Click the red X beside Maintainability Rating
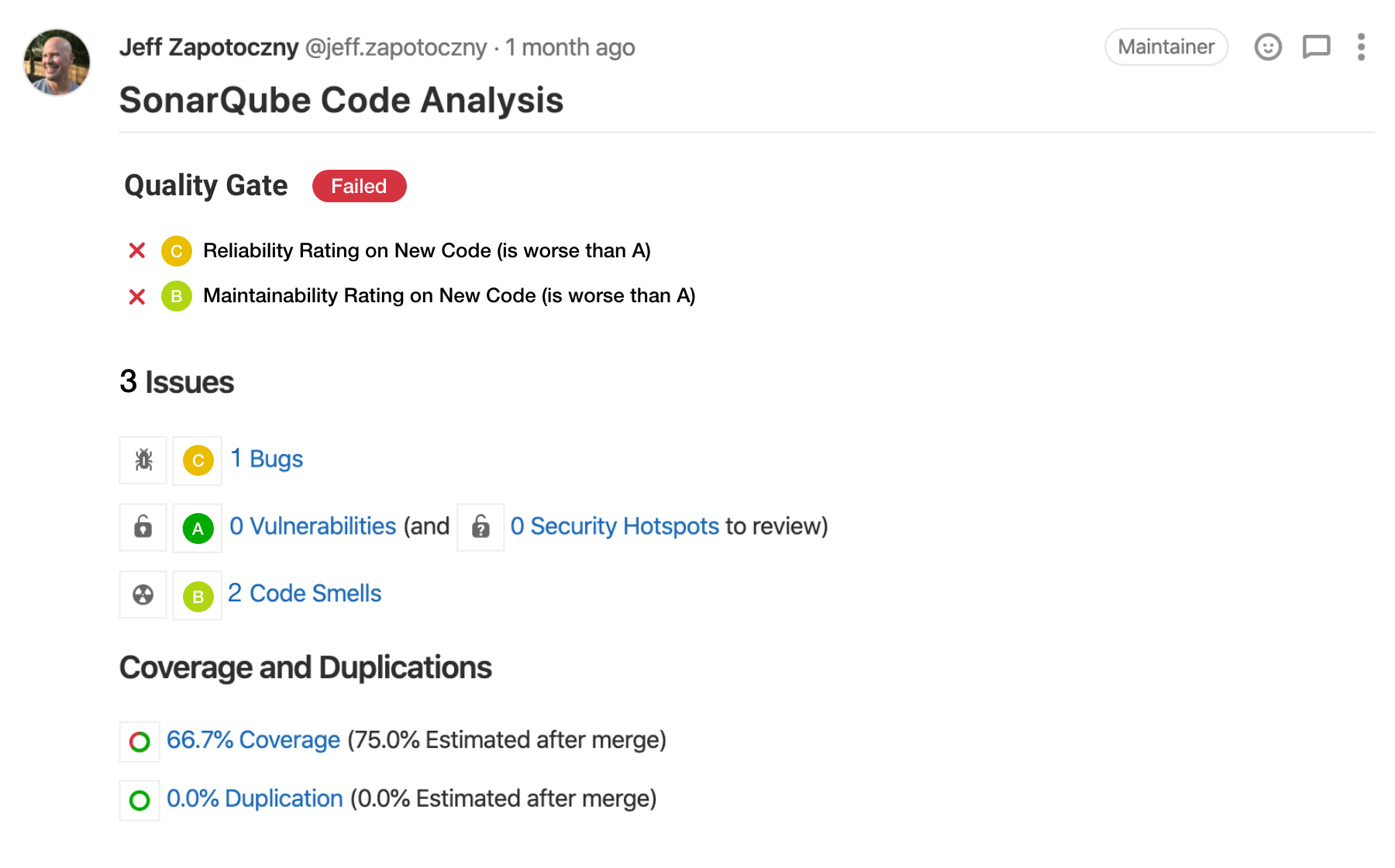The image size is (1395, 868). (x=136, y=296)
